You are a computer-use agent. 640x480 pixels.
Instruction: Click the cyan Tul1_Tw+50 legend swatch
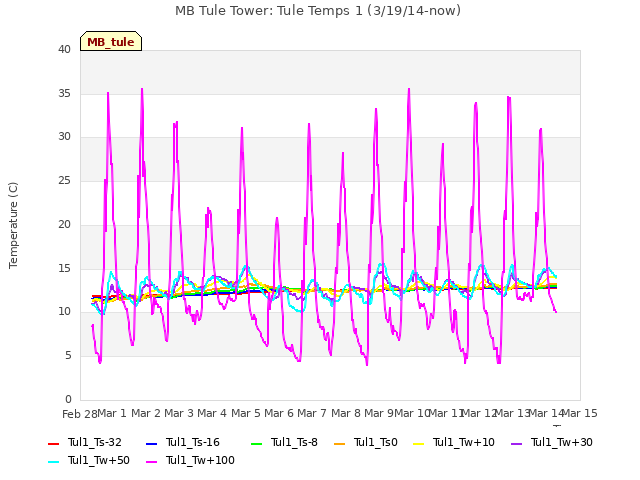(x=53, y=462)
